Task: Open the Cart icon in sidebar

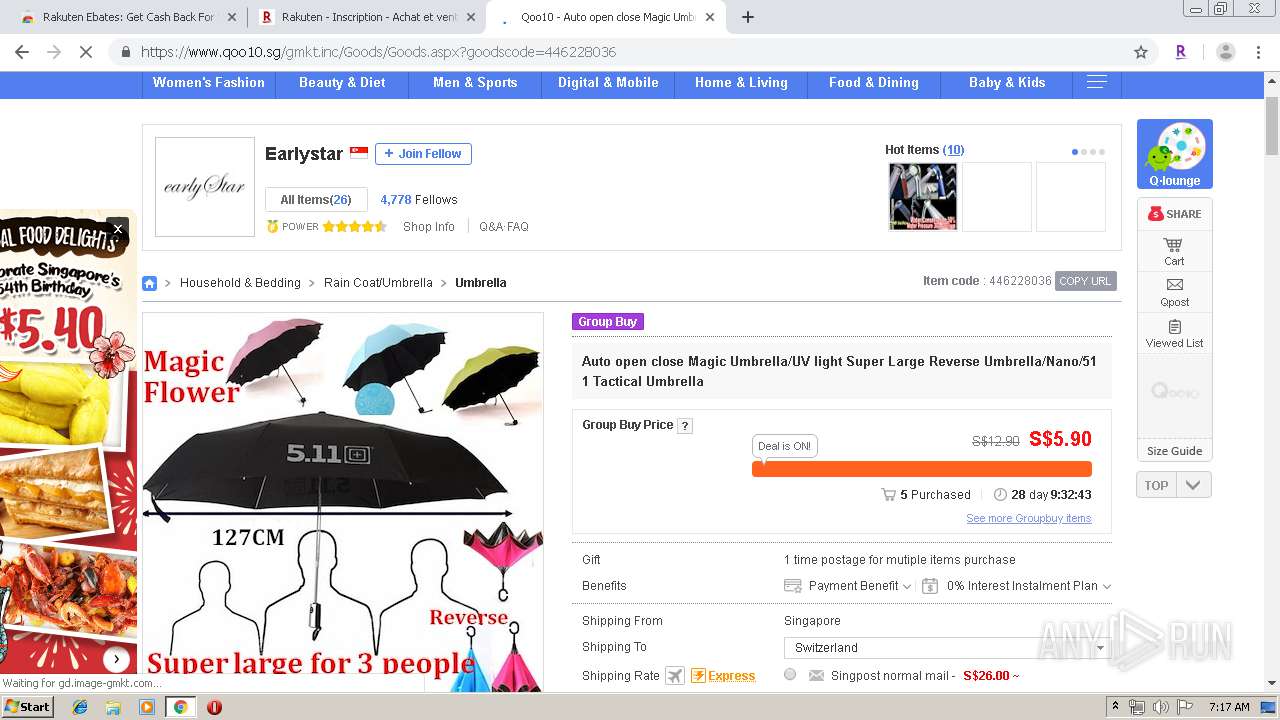Action: pyautogui.click(x=1174, y=251)
